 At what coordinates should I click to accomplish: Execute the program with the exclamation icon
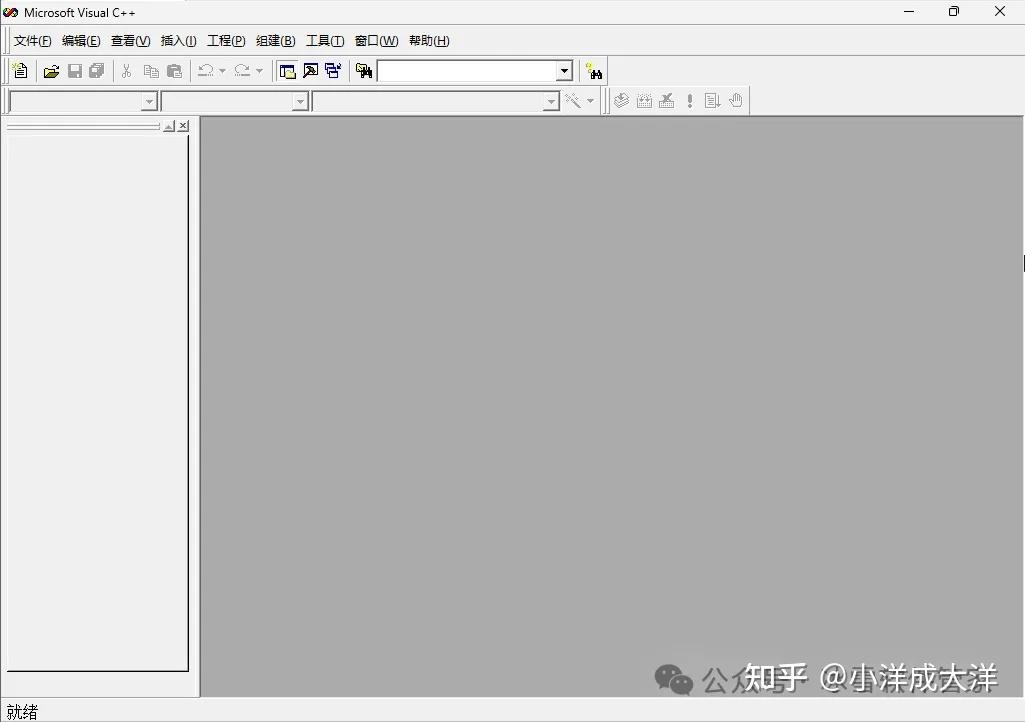coord(688,100)
